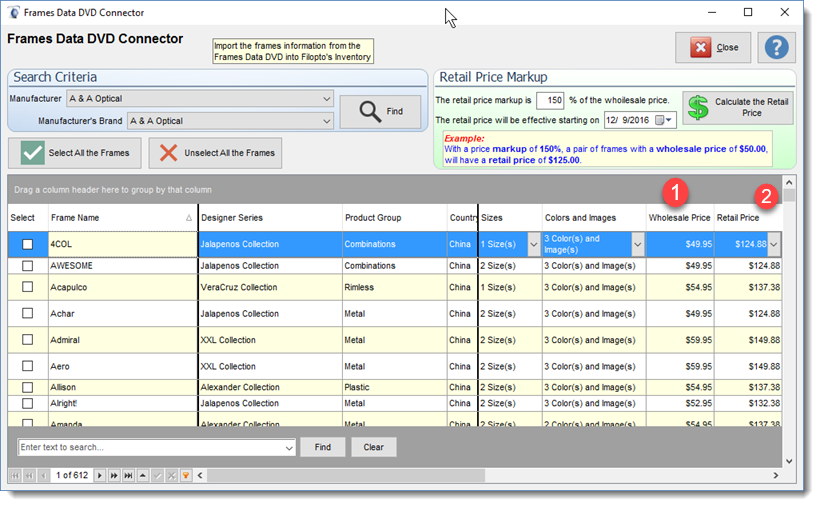Expand the 4COL Sizes dropdown arrow

coord(533,244)
